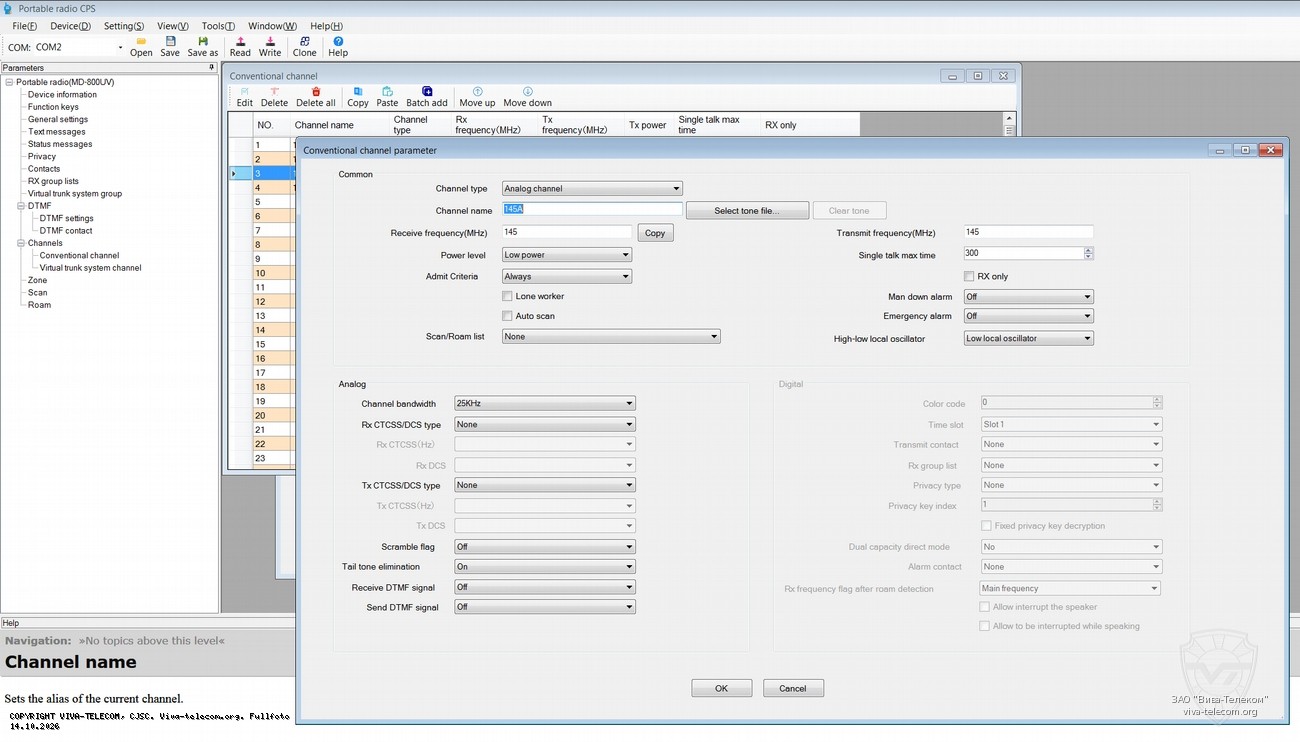Tick the Lone worker checkbox

click(x=507, y=296)
